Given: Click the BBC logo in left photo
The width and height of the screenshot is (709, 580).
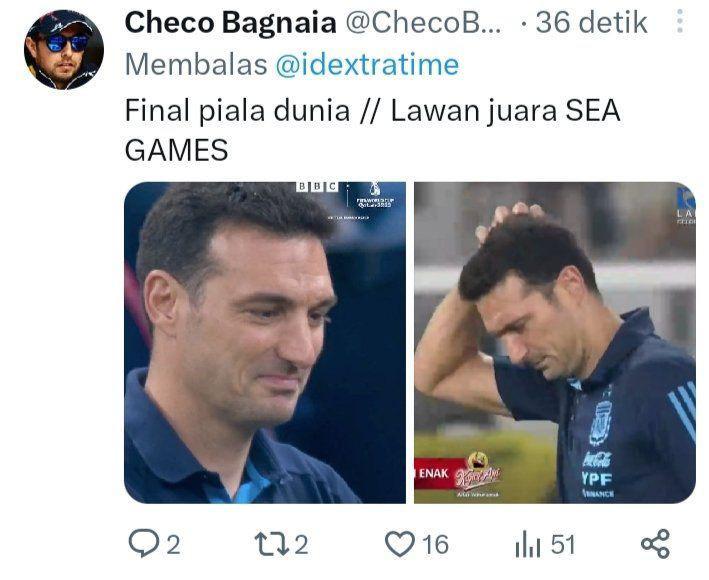Looking at the screenshot, I should click(317, 186).
